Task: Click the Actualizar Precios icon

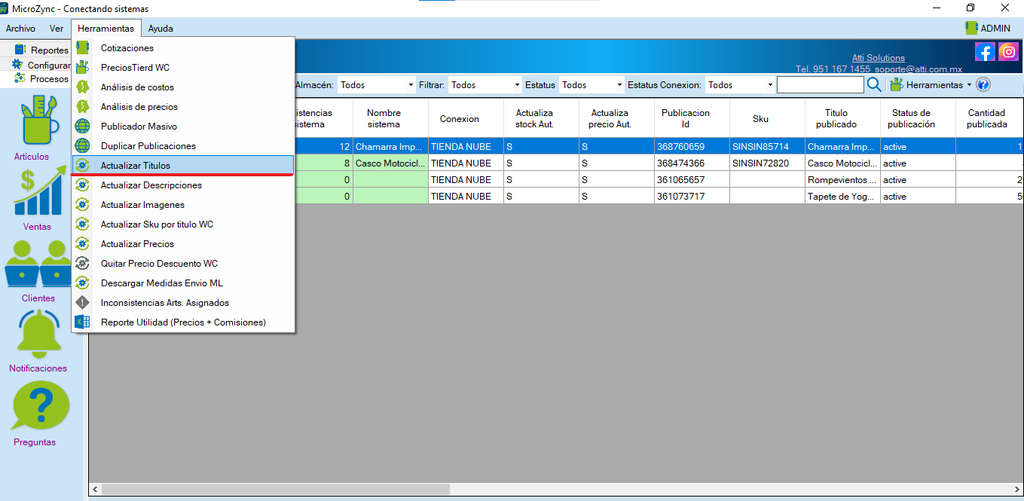Action: click(82, 244)
